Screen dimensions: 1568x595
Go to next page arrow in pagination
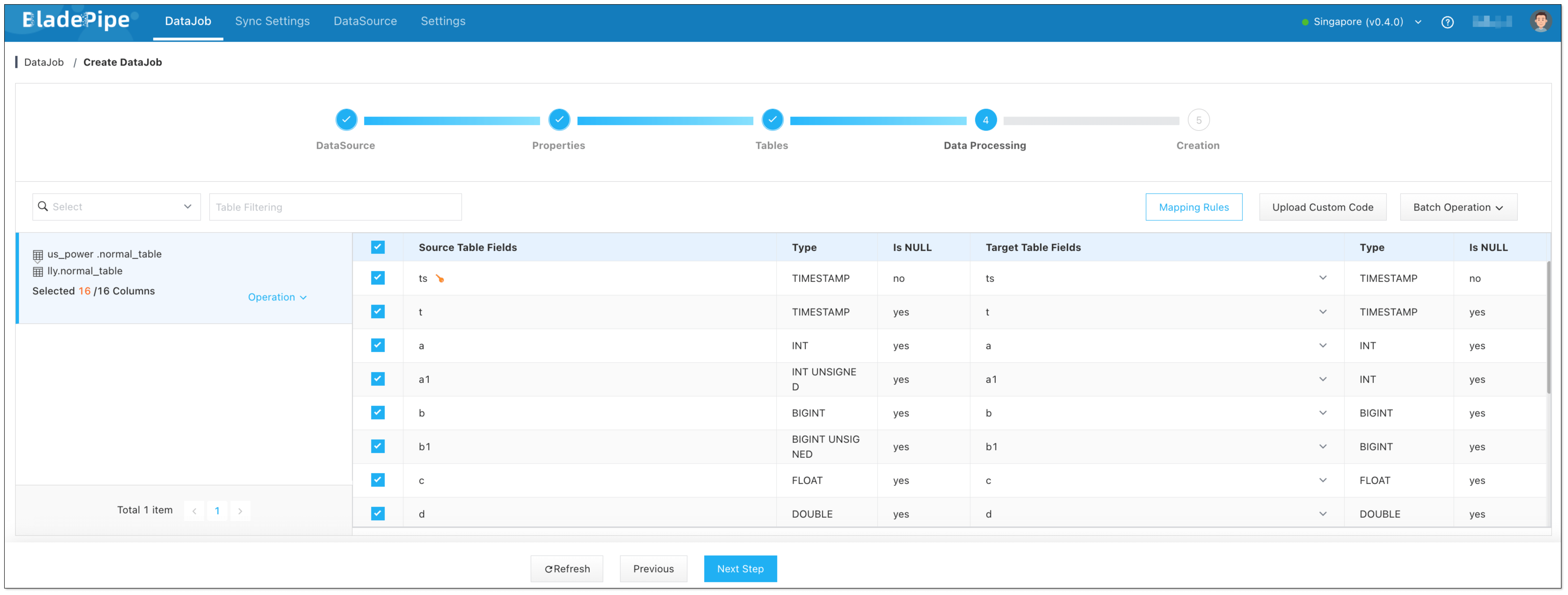click(240, 511)
